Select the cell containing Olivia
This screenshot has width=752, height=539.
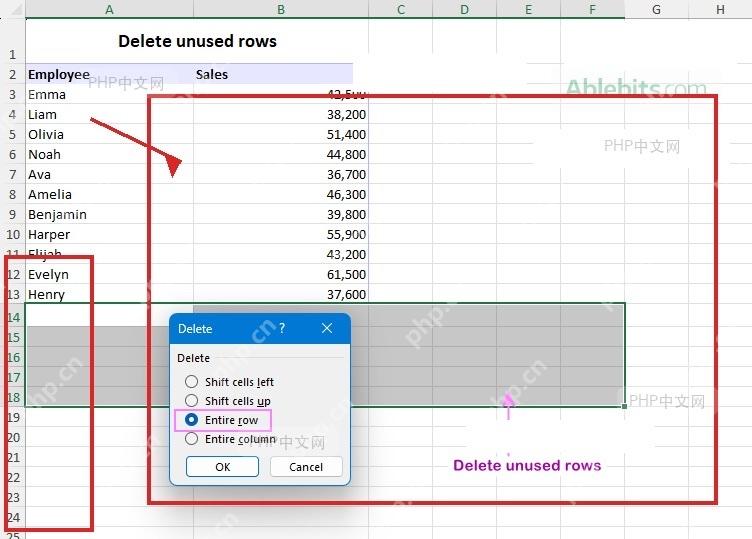tap(109, 134)
